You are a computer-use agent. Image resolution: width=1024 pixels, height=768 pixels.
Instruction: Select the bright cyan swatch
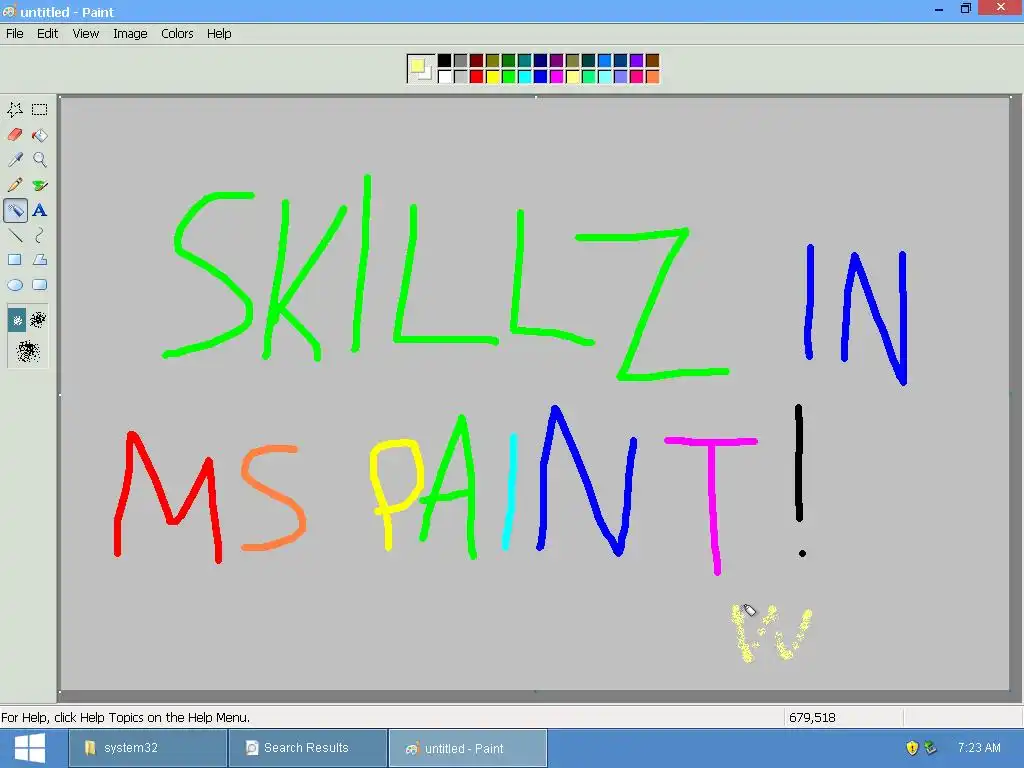pyautogui.click(x=524, y=76)
